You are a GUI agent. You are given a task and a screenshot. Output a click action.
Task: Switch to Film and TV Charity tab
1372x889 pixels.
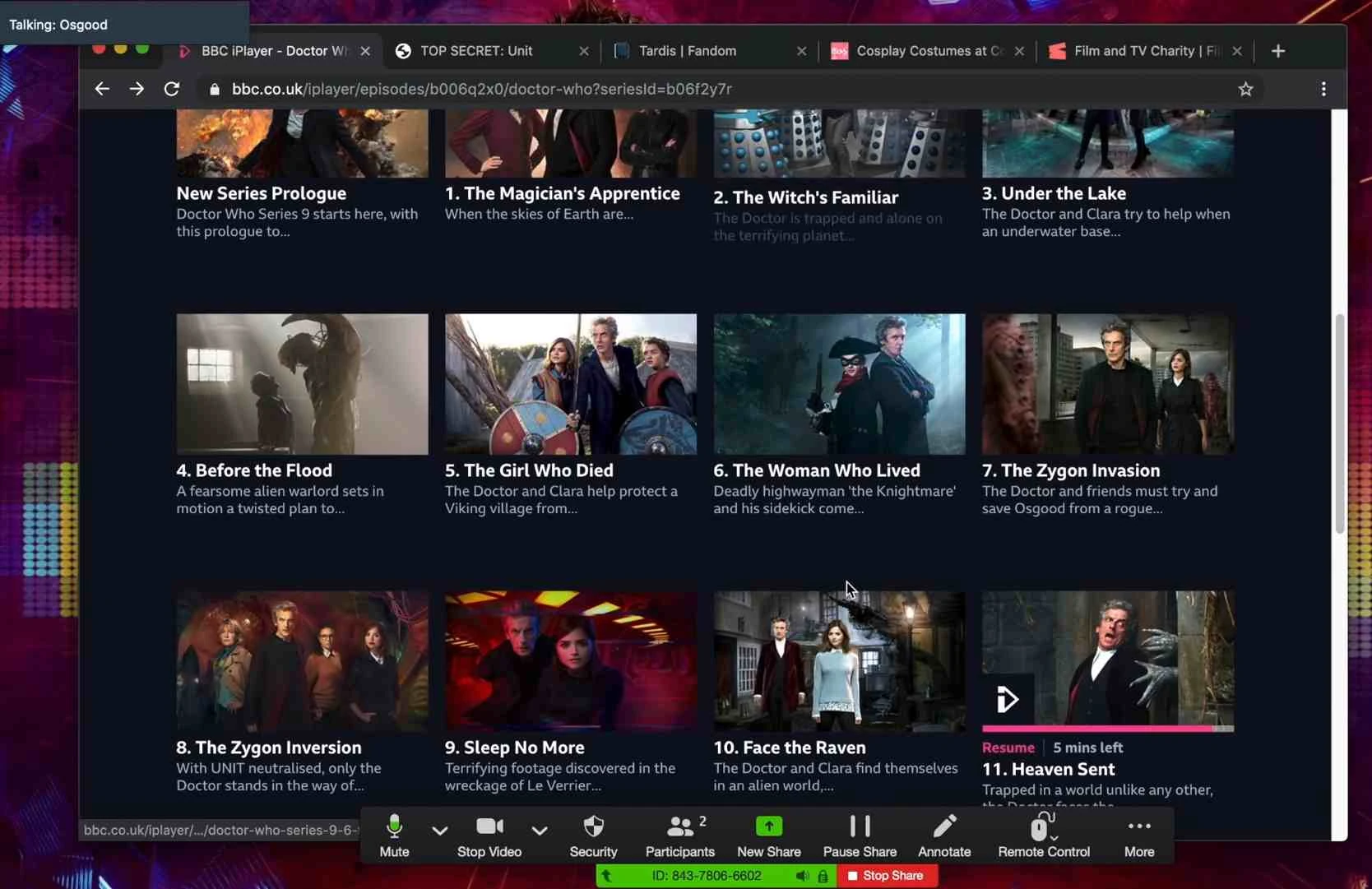(1147, 51)
